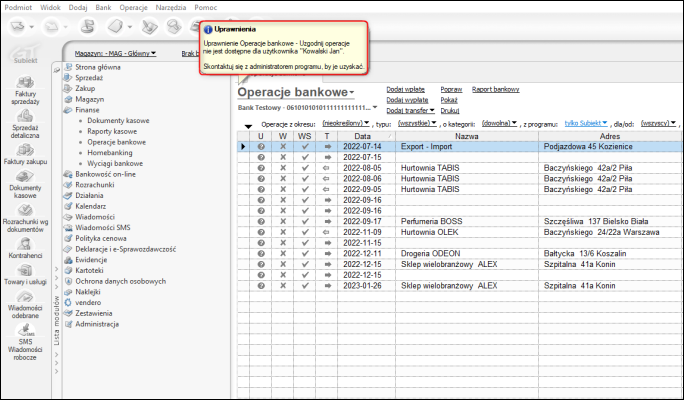
Task: Open Operacje bankowe title dropdown
Action: [x=296, y=92]
